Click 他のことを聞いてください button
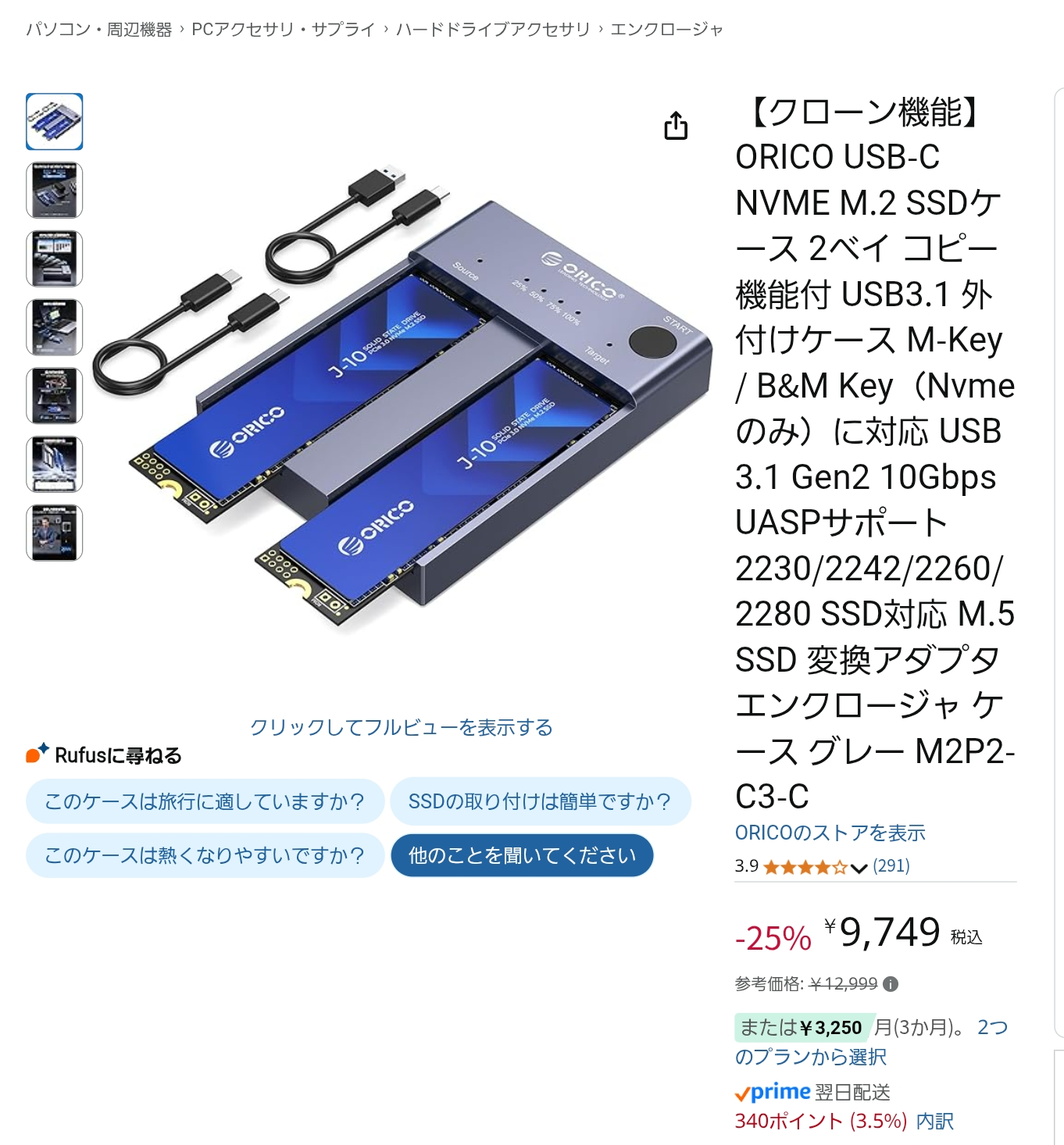 522,855
